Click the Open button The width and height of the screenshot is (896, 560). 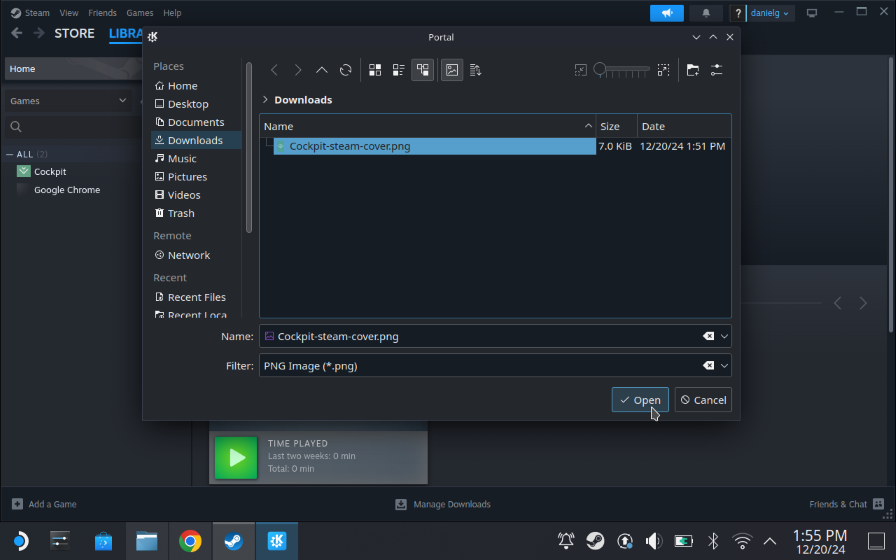coord(640,400)
